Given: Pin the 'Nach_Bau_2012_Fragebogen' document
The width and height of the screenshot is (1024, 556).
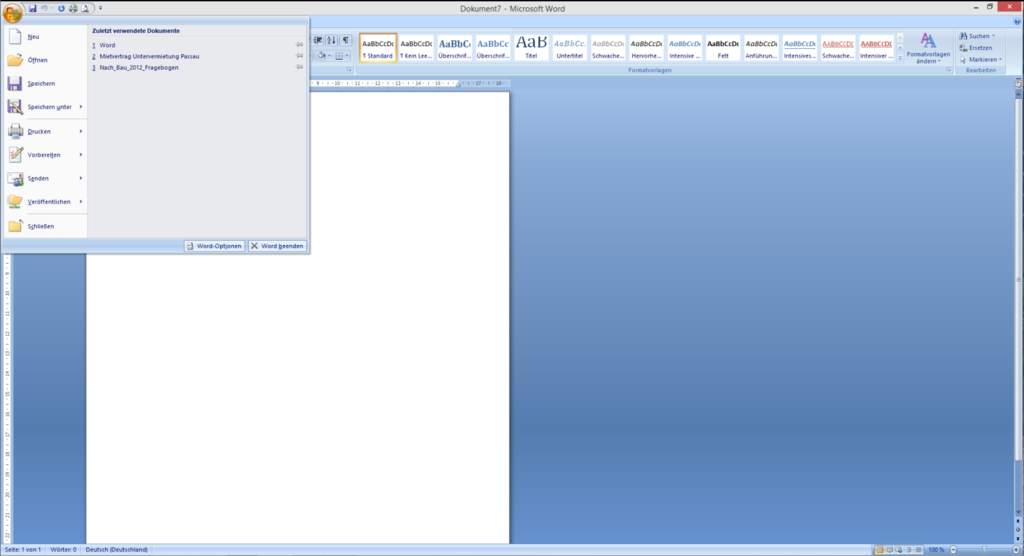Looking at the screenshot, I should (x=299, y=67).
